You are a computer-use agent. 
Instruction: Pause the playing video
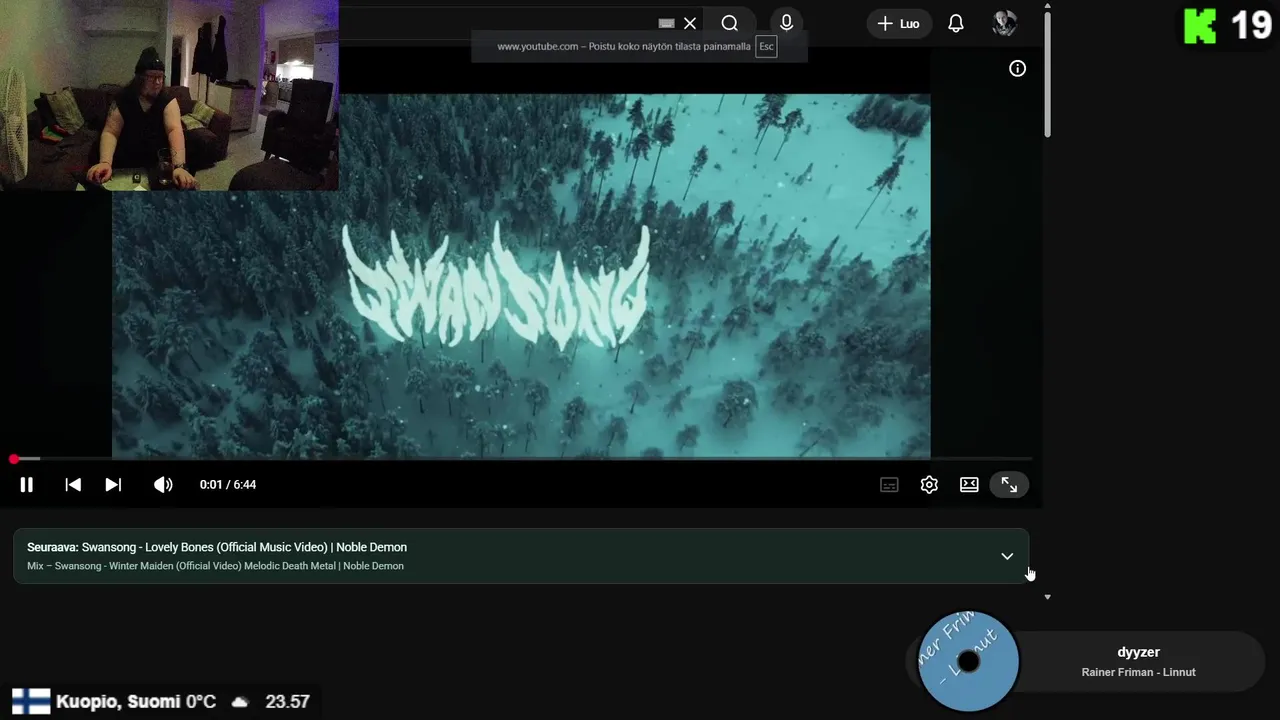27,485
